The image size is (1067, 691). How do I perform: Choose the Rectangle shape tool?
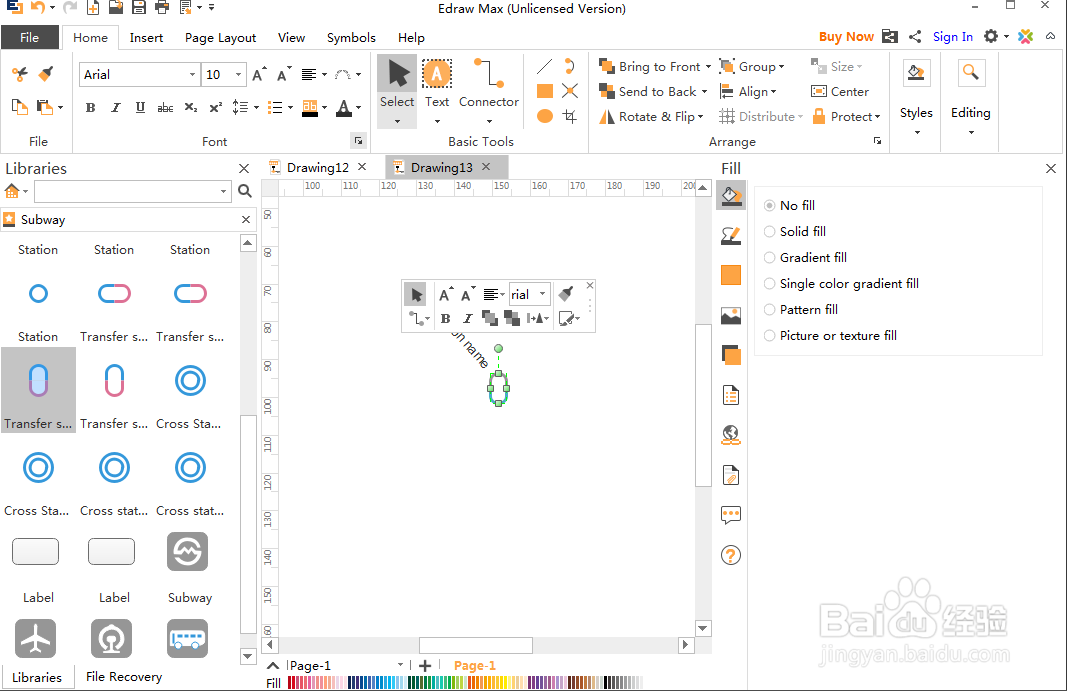pyautogui.click(x=544, y=91)
